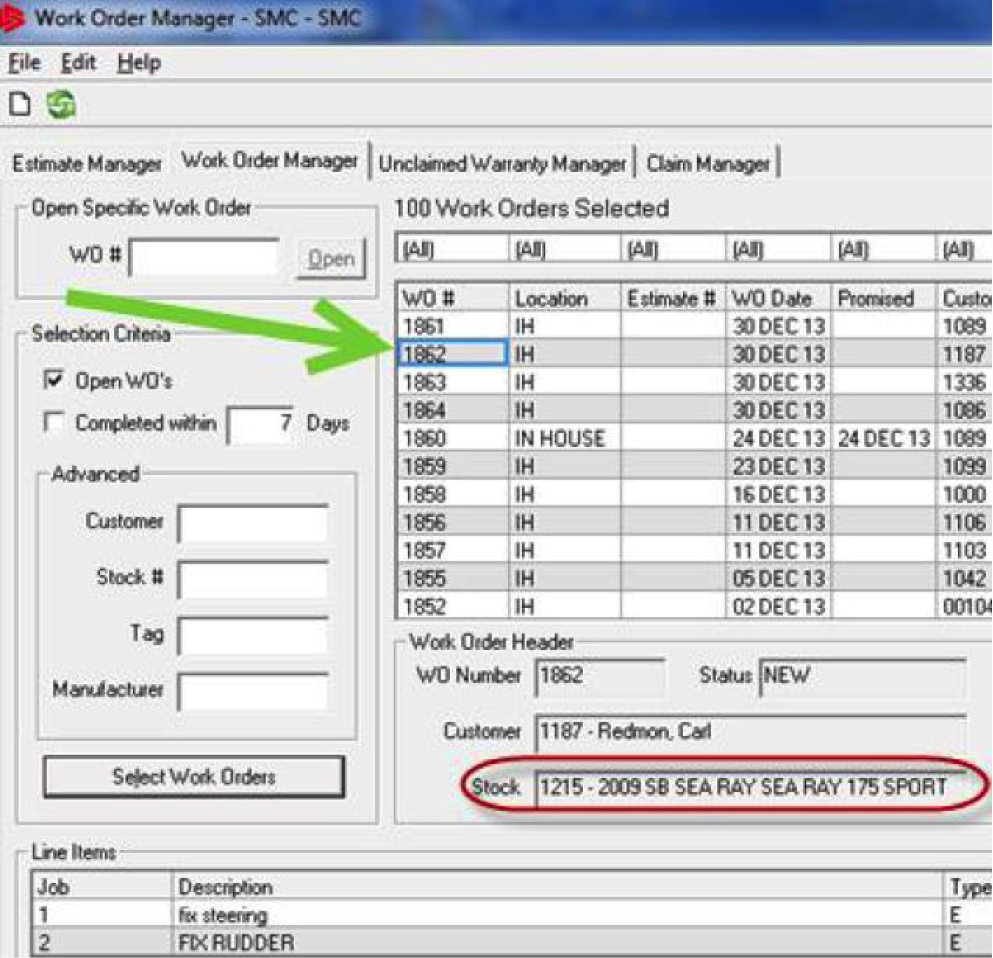This screenshot has width=993, height=958.
Task: Open the Promised column filter (All)
Action: (x=883, y=249)
